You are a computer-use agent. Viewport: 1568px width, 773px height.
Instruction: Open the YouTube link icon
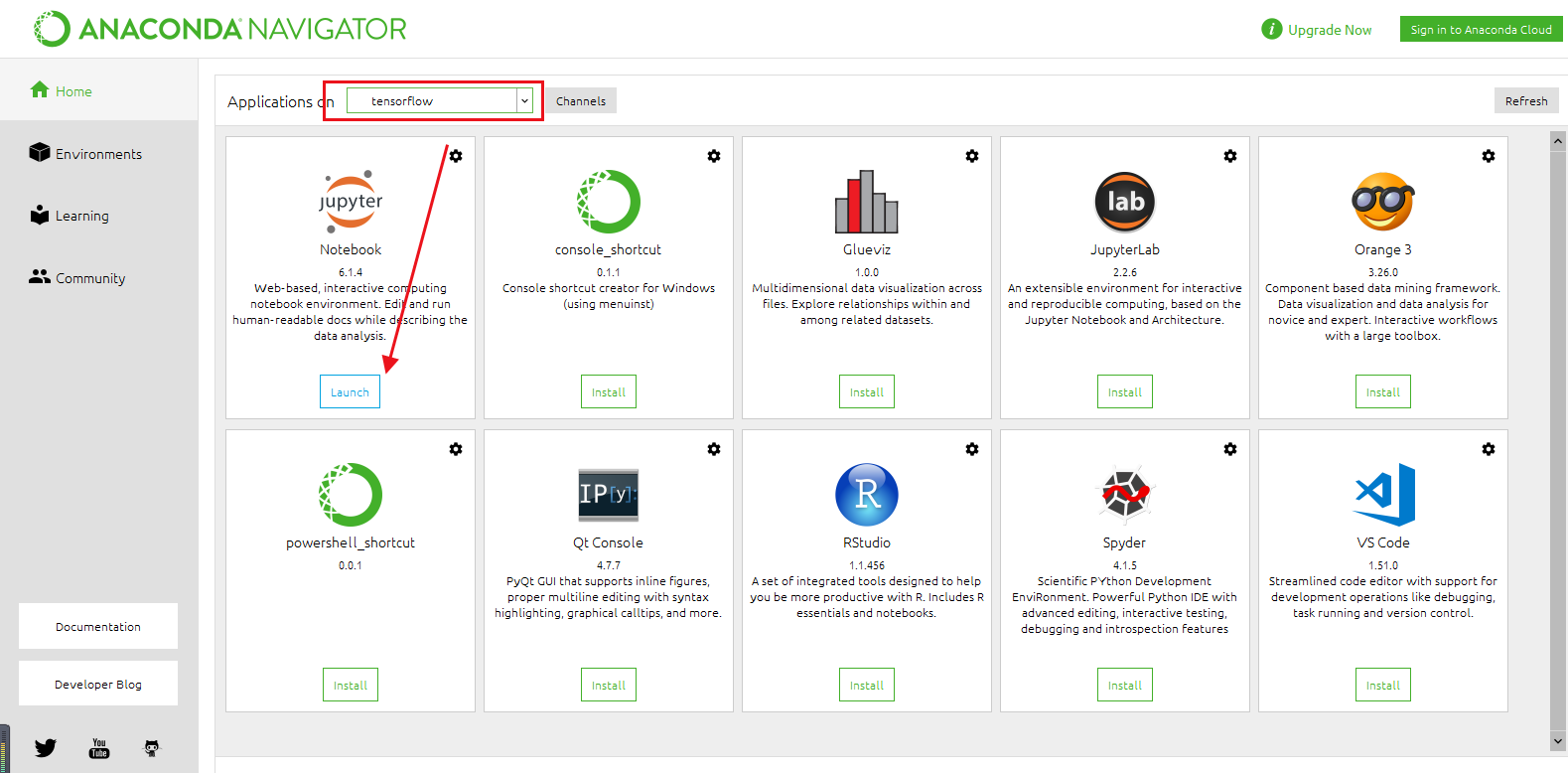coord(99,748)
